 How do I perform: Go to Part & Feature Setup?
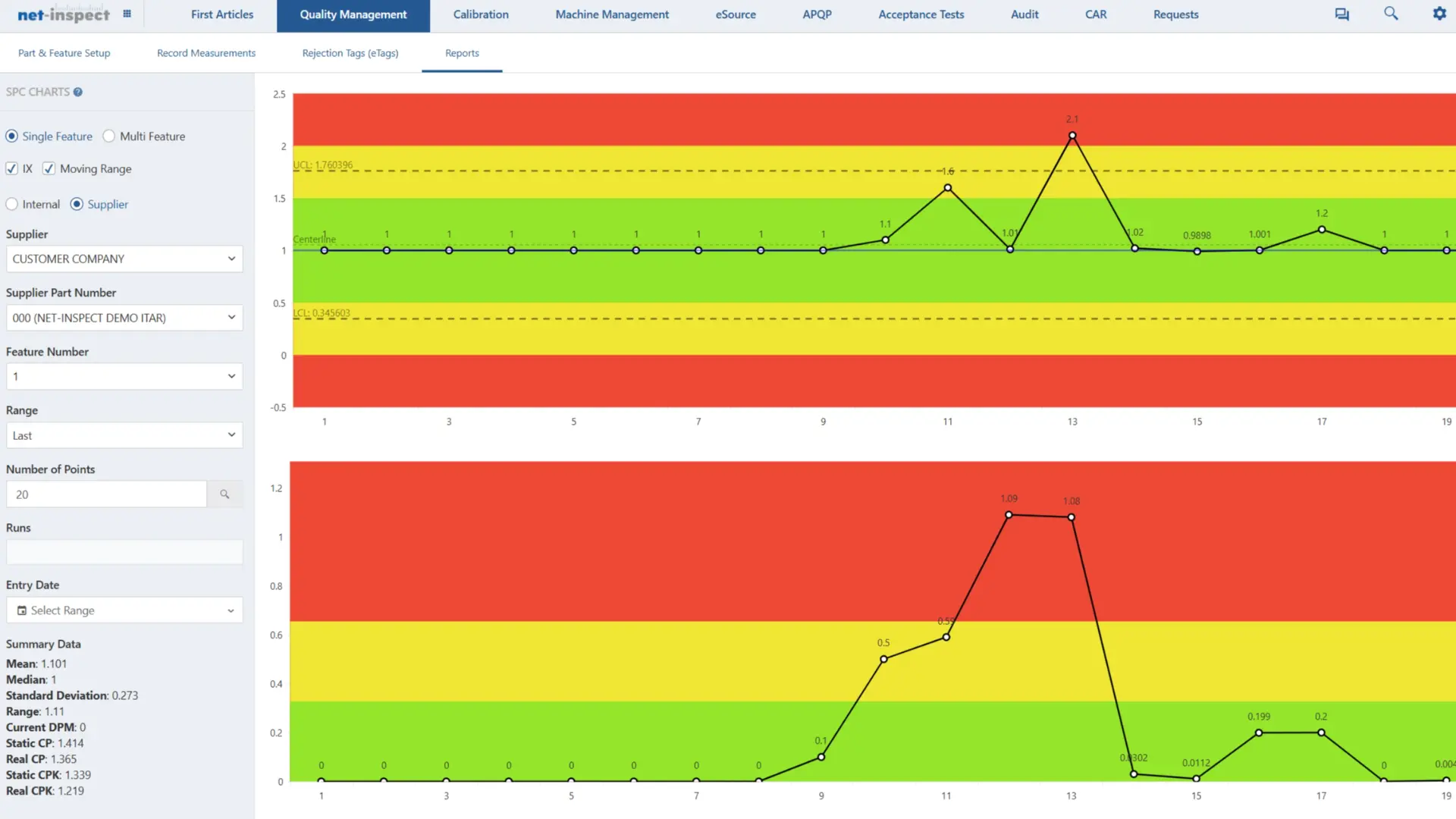[64, 53]
